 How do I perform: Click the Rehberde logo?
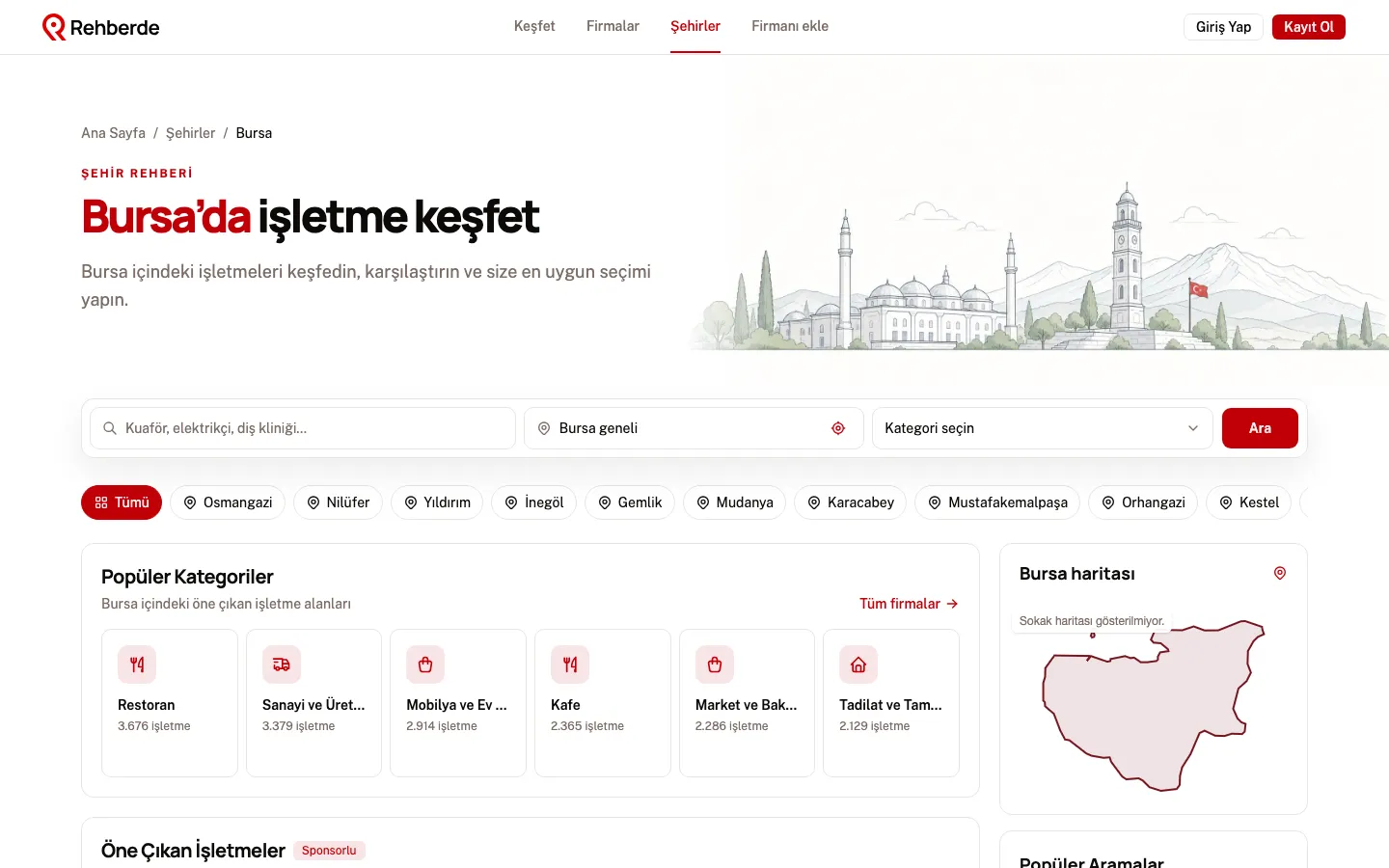point(101,27)
